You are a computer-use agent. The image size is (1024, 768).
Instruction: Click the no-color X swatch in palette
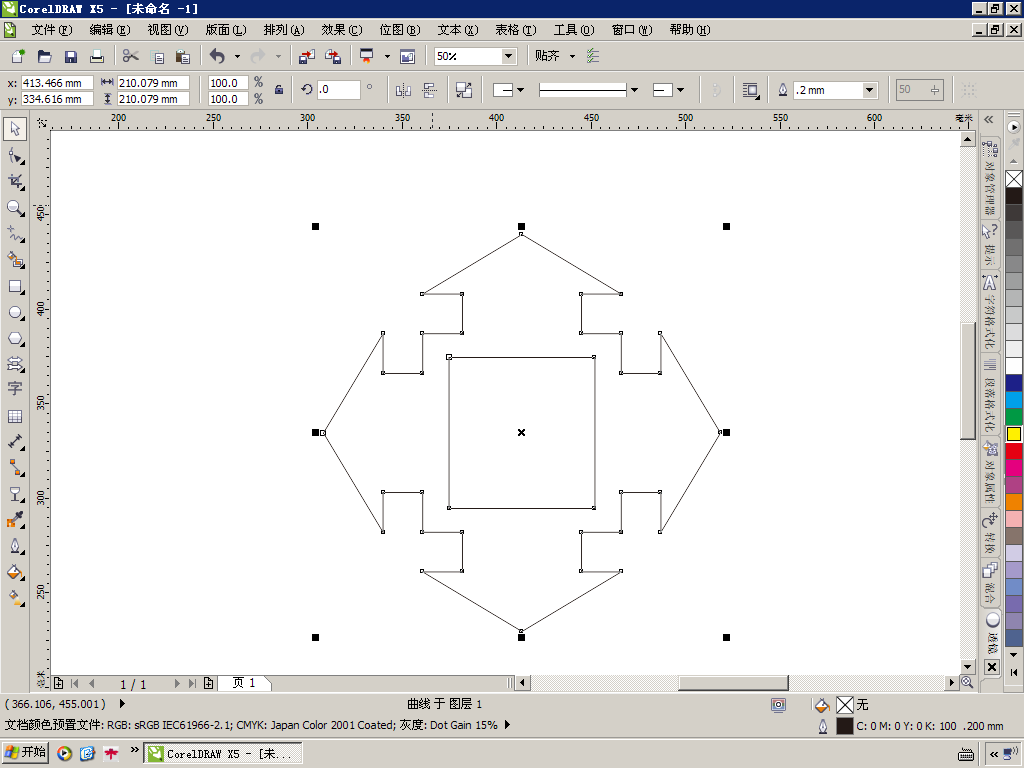(1014, 178)
